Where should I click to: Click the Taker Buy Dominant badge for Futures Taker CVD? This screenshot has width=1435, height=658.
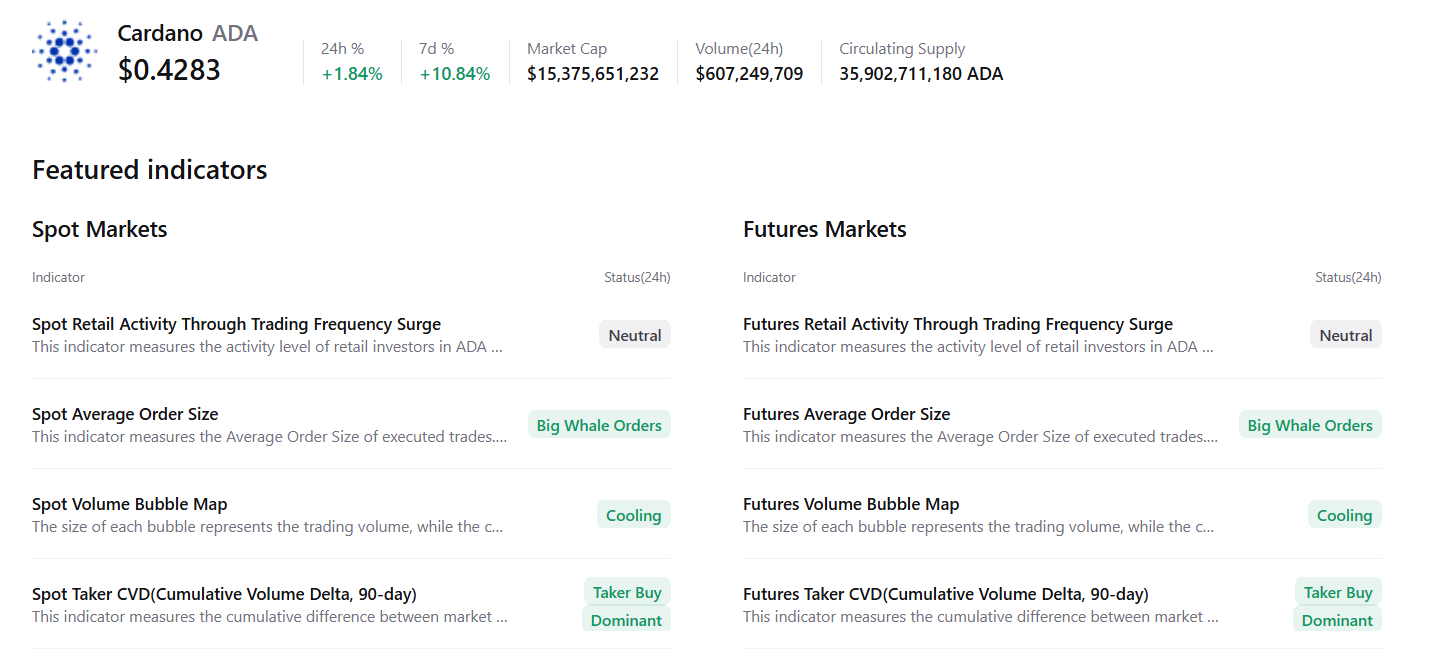1337,605
